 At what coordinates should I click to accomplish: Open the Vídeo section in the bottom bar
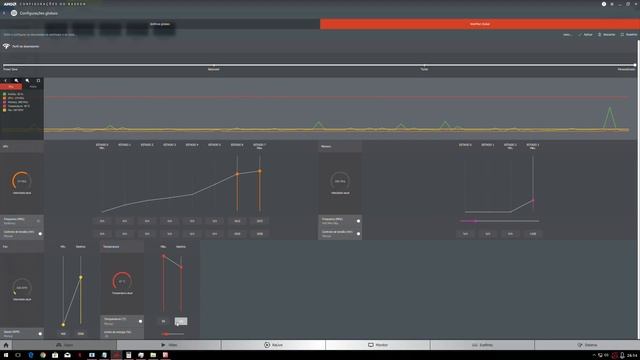pos(169,345)
